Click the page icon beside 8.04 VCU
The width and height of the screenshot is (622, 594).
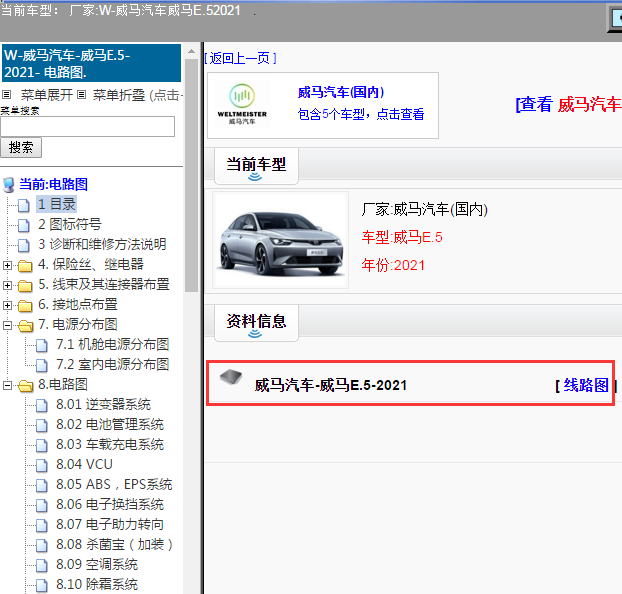click(x=42, y=465)
